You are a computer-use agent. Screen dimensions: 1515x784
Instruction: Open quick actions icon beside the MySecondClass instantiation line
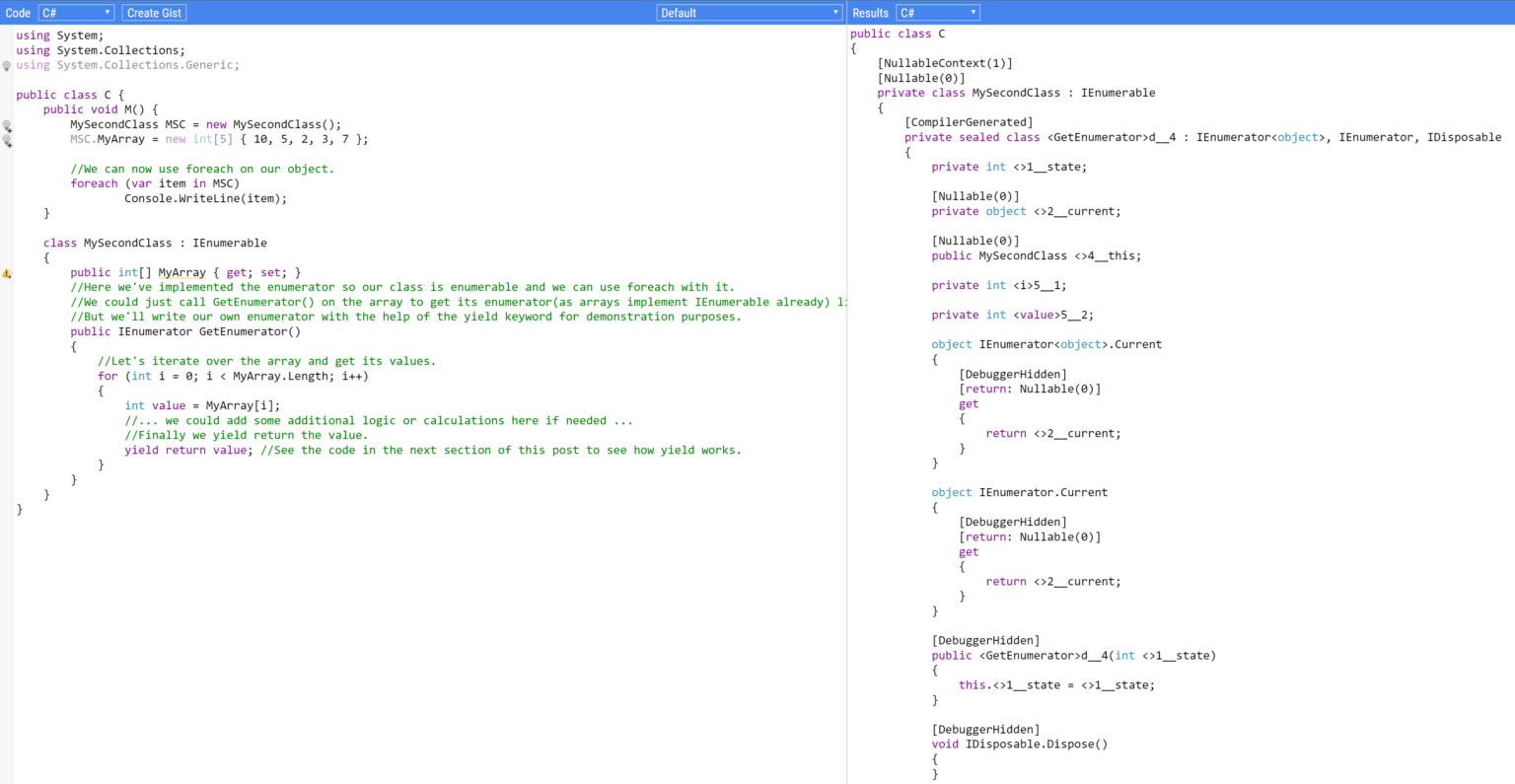click(6, 125)
